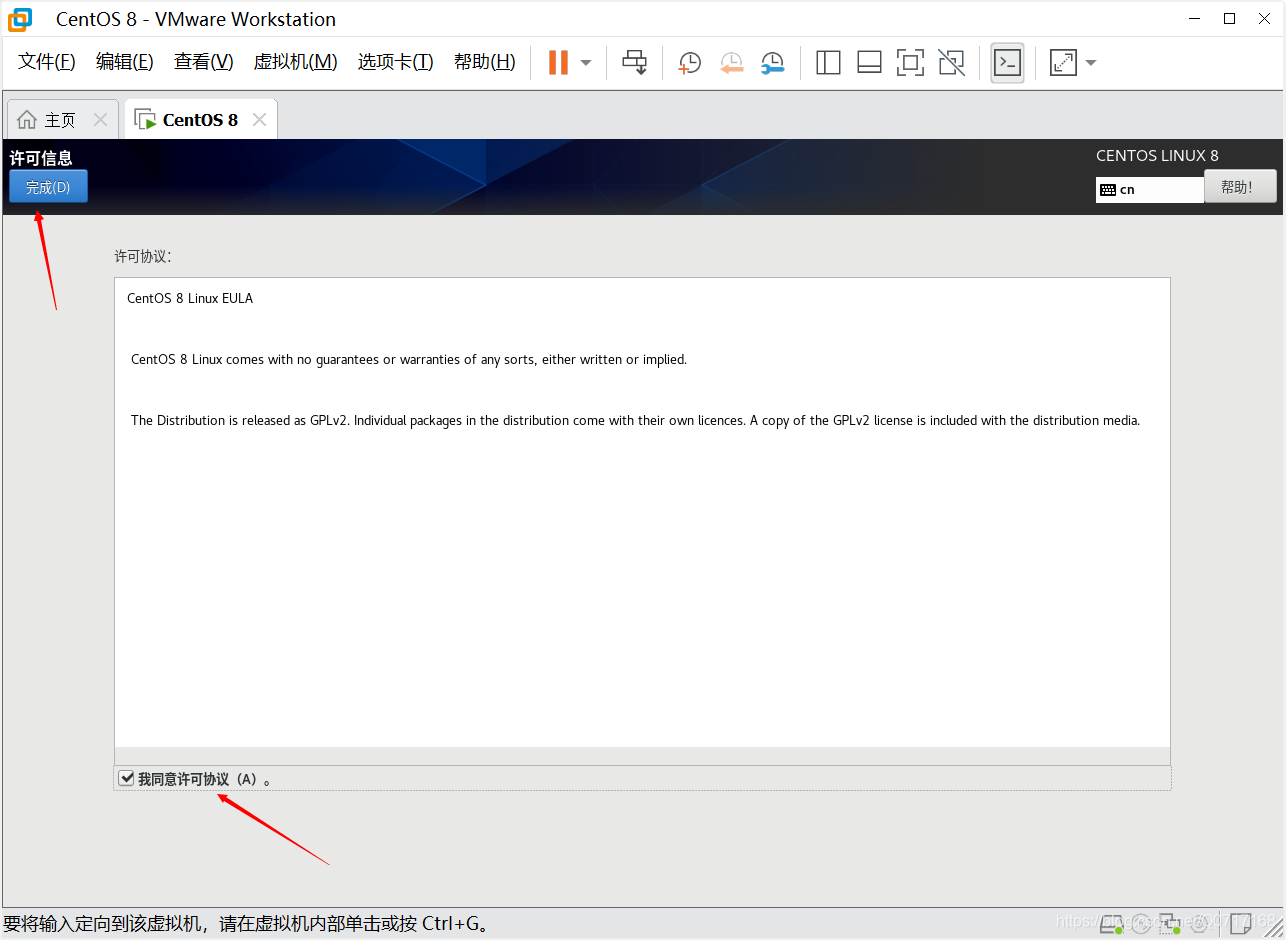Send Ctrl+Alt+Del to the virtual machine
This screenshot has width=1286, height=940.
point(635,62)
